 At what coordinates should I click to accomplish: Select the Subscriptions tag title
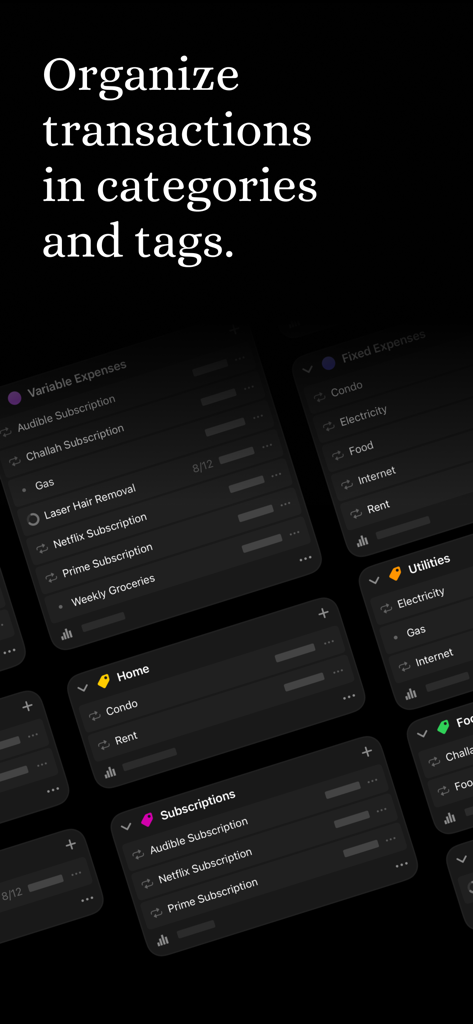(198, 805)
